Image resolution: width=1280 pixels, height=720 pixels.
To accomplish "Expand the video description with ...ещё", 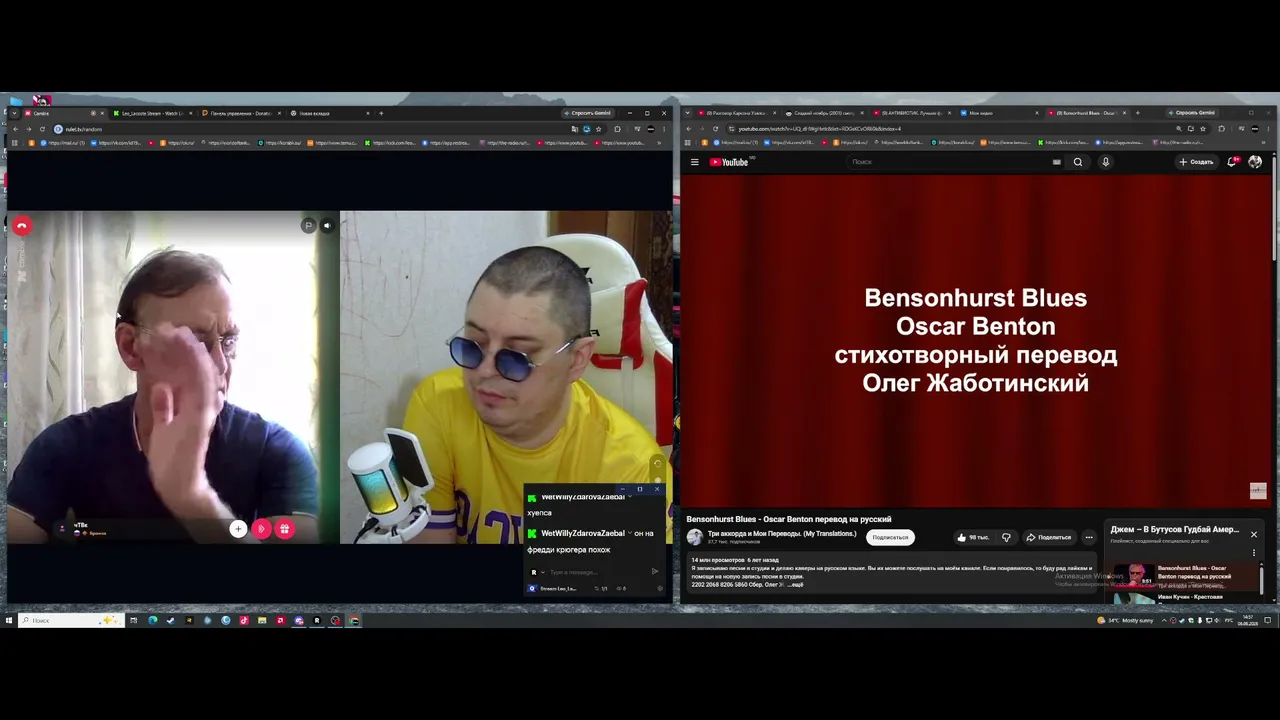I will (x=795, y=584).
